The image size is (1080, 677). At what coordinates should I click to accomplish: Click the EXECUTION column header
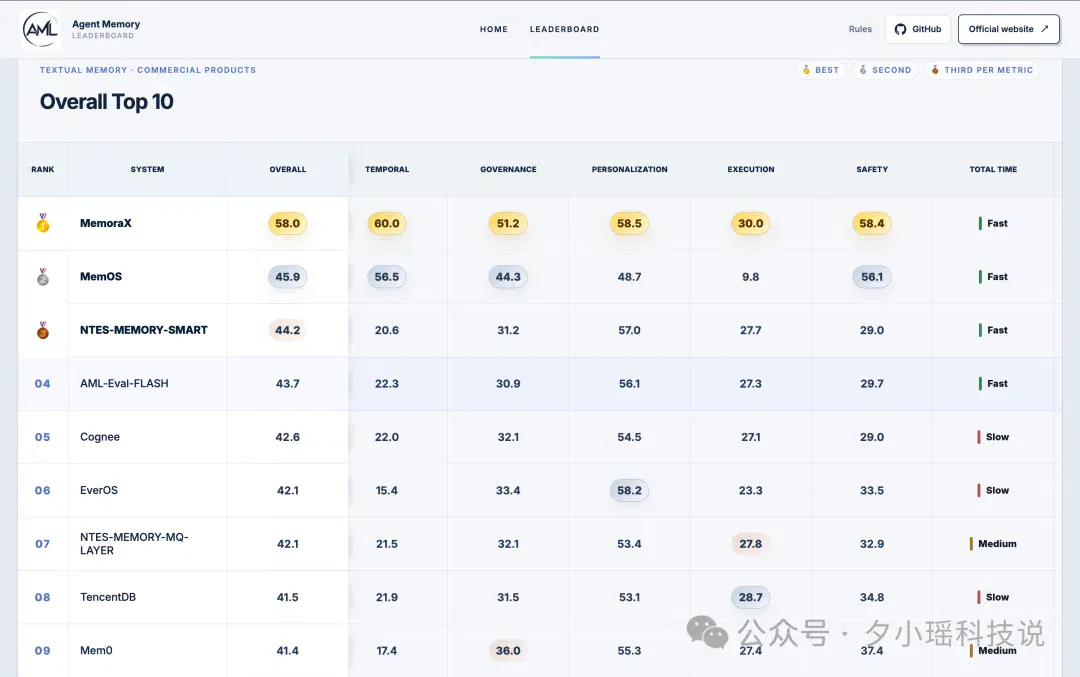click(x=751, y=169)
